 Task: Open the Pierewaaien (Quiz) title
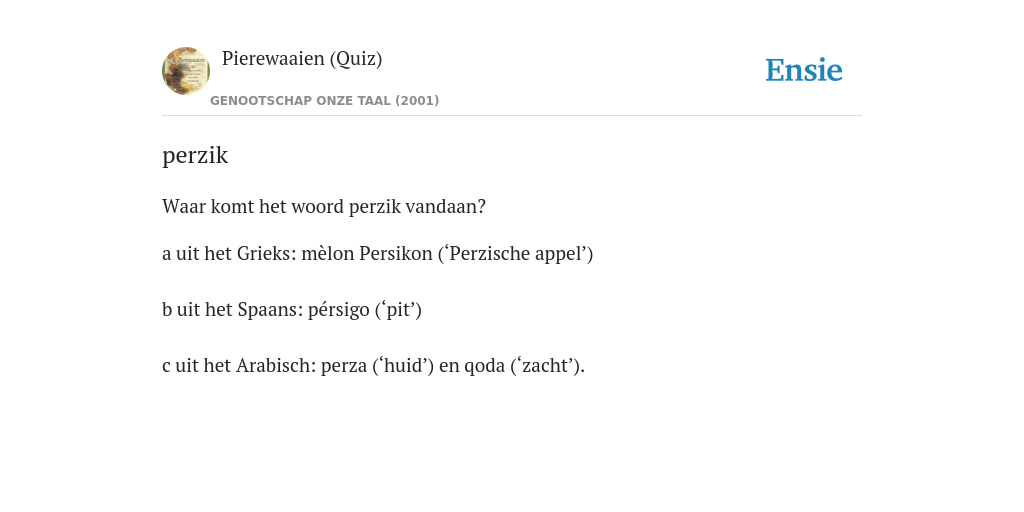[x=302, y=59]
